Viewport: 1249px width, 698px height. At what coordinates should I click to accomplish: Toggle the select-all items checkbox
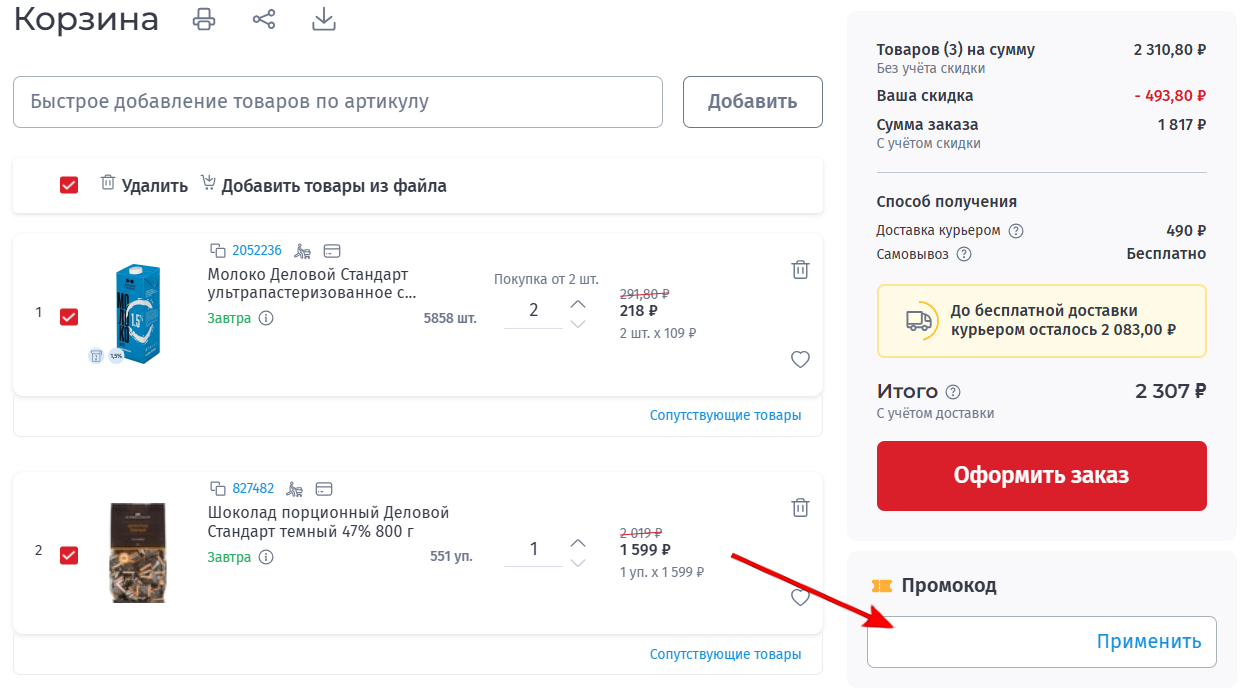point(69,185)
